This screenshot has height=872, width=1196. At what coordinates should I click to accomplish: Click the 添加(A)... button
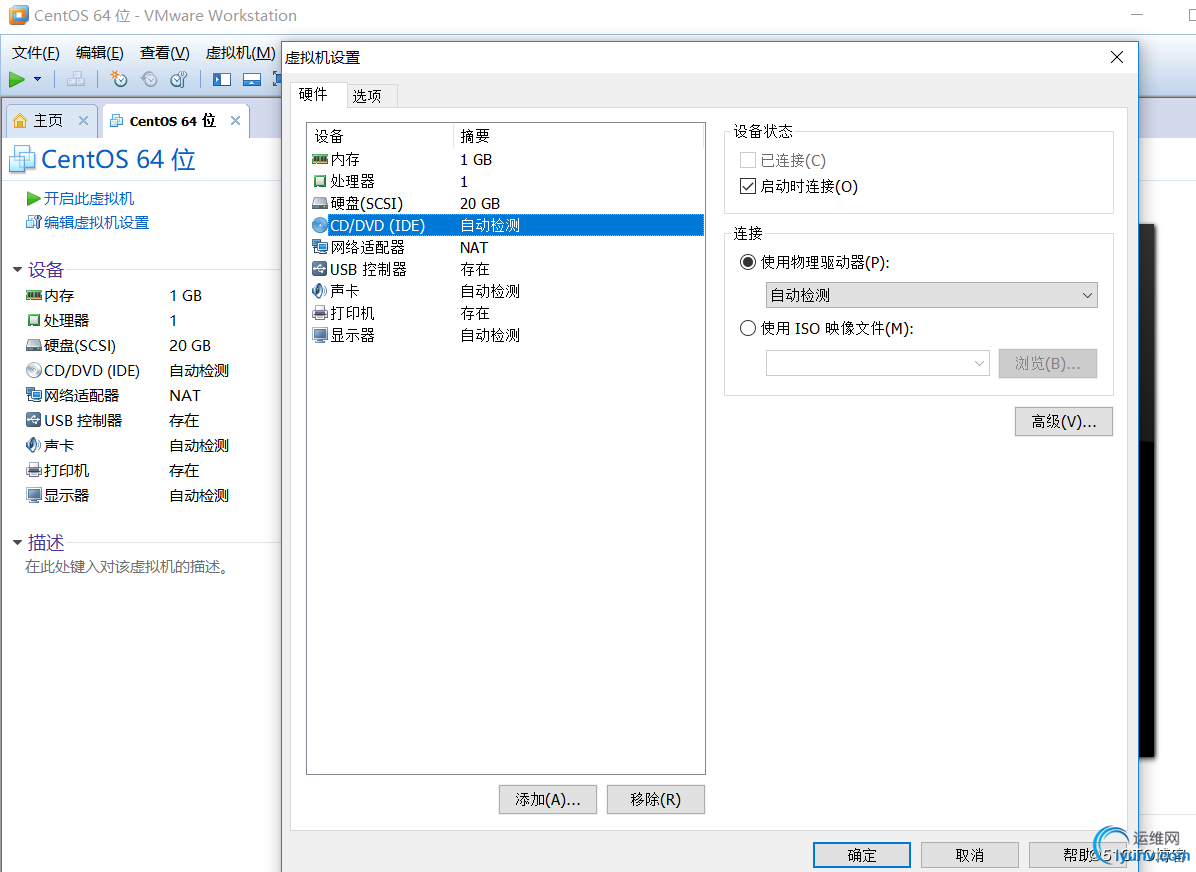(548, 800)
